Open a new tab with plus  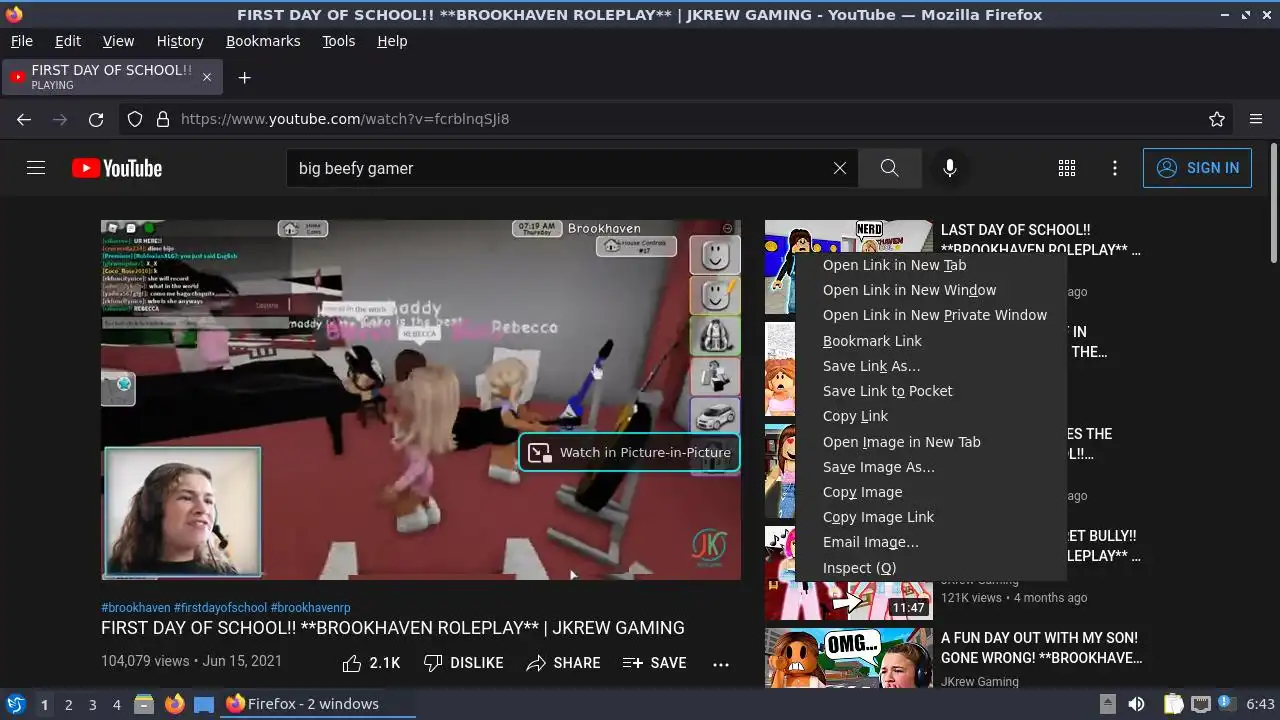(244, 77)
